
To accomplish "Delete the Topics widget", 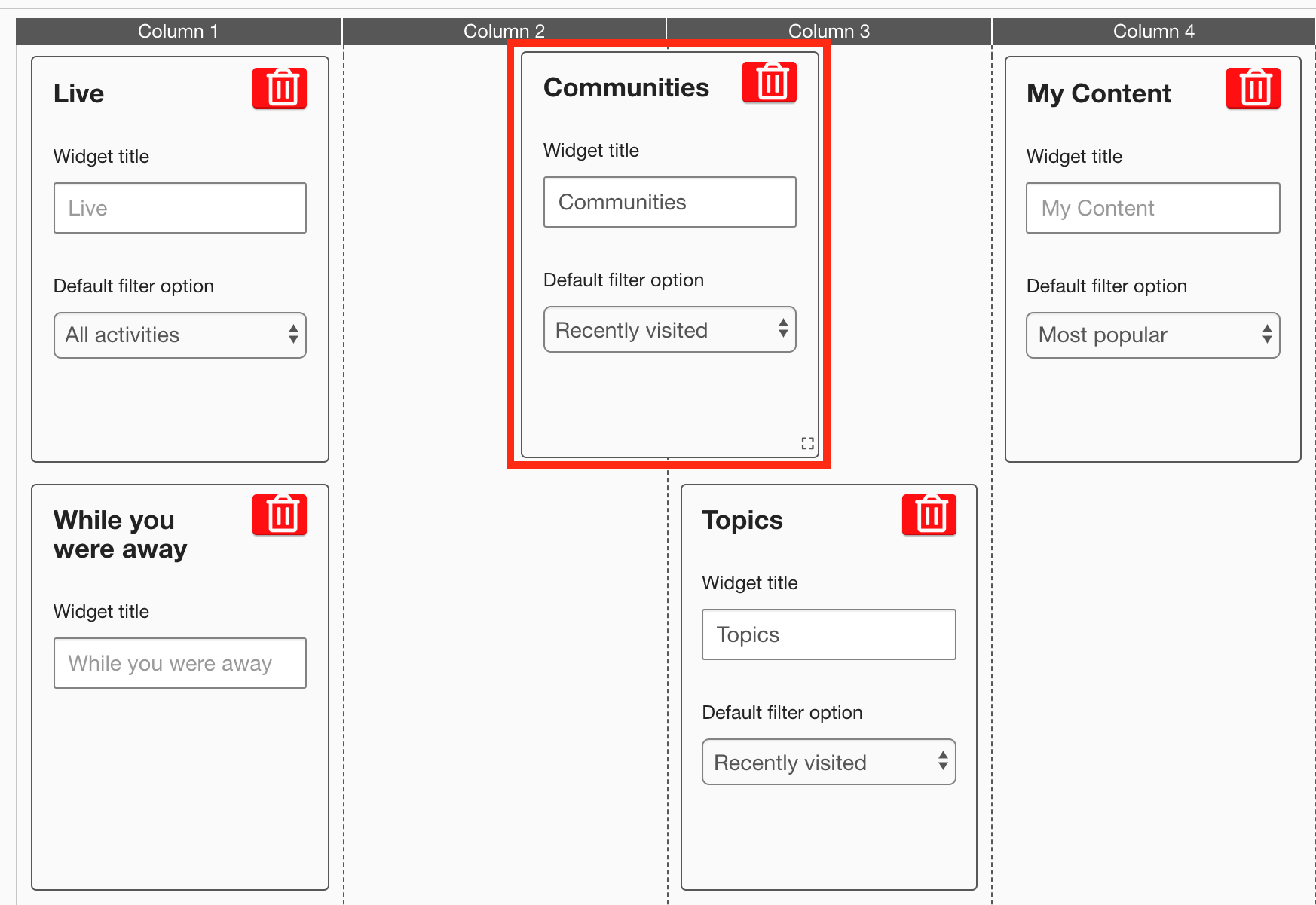I will (x=929, y=515).
